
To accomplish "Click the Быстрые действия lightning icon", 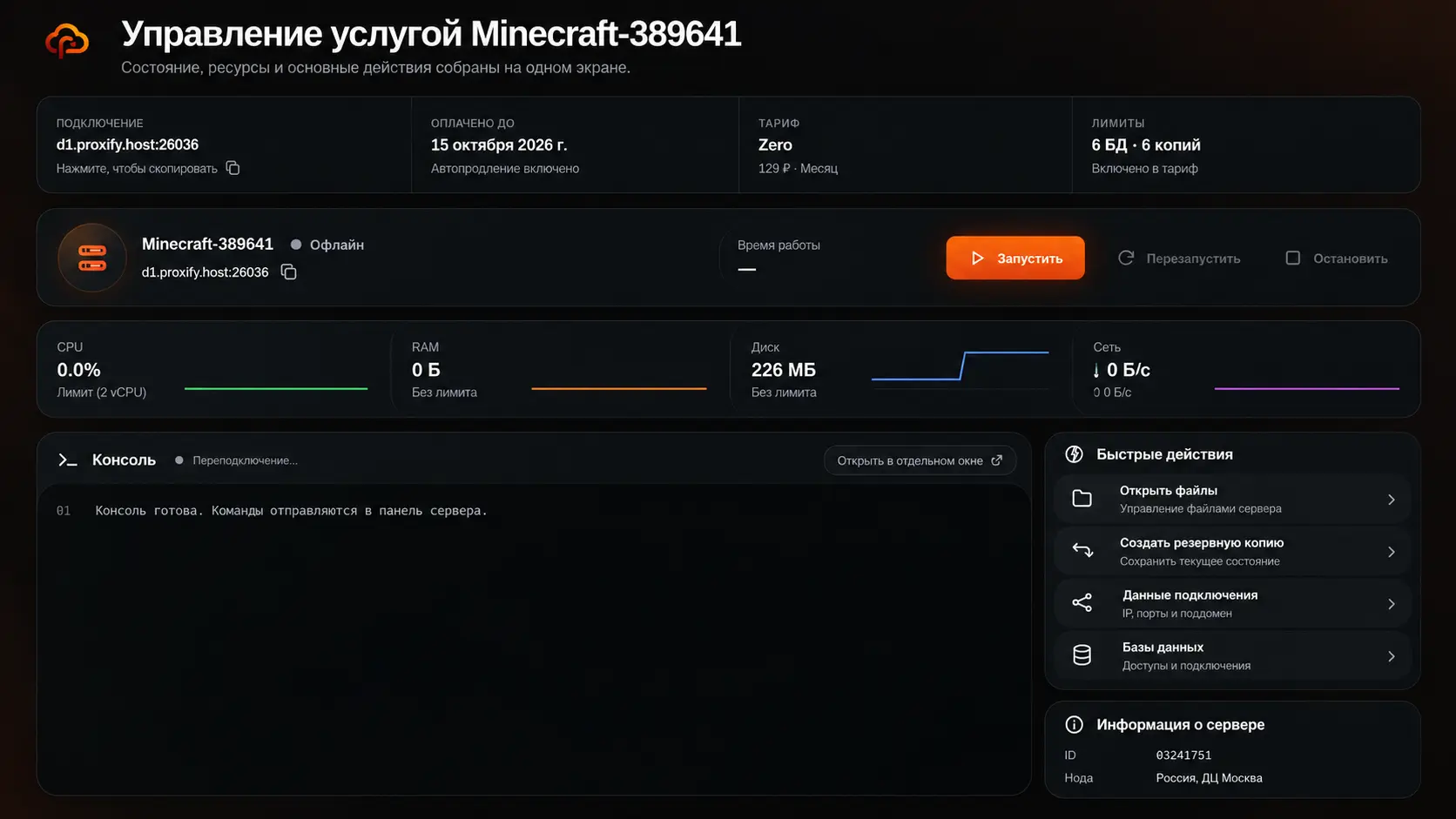I will click(x=1075, y=454).
